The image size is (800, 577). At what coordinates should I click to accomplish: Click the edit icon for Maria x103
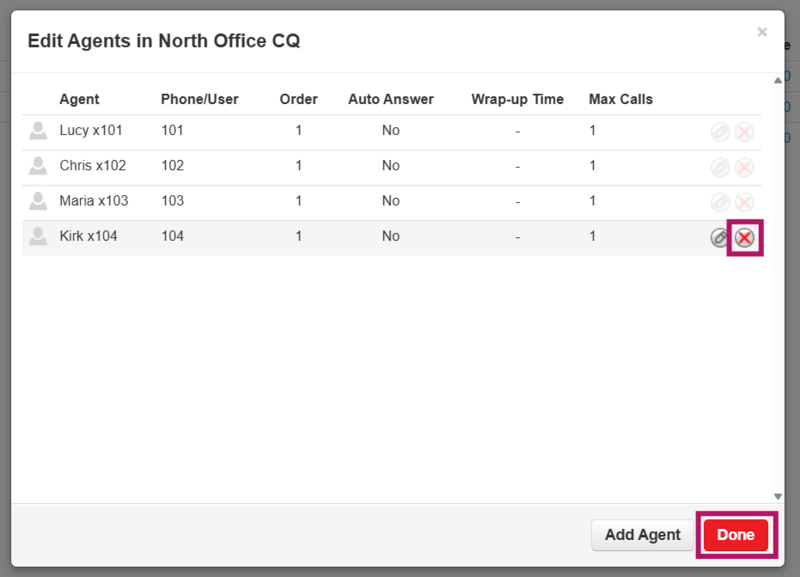point(719,202)
